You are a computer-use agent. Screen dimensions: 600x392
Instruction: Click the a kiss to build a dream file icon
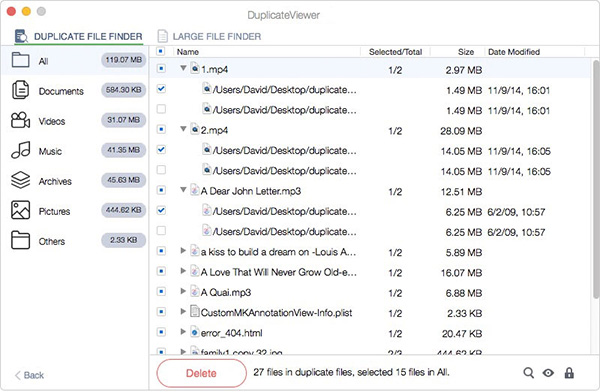pos(195,251)
